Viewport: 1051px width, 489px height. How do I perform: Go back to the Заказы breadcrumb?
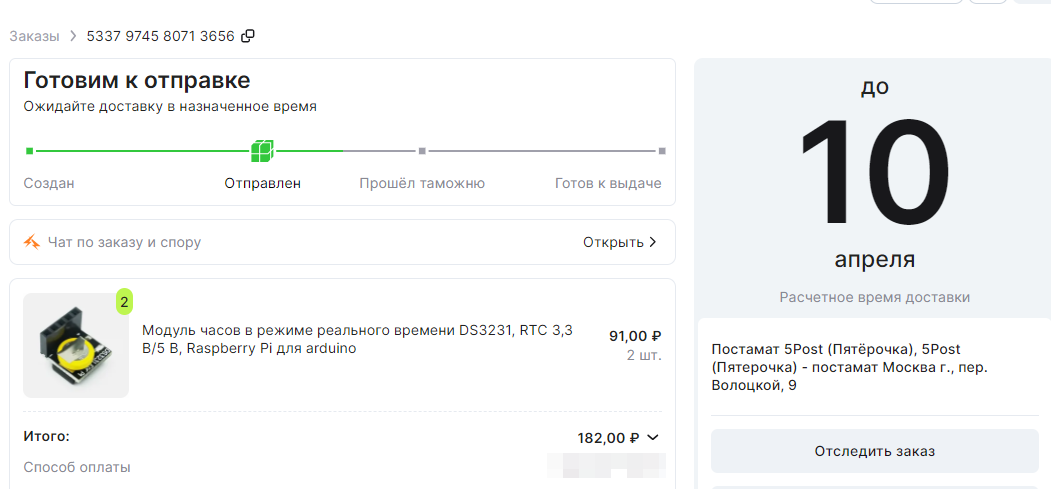(x=34, y=36)
